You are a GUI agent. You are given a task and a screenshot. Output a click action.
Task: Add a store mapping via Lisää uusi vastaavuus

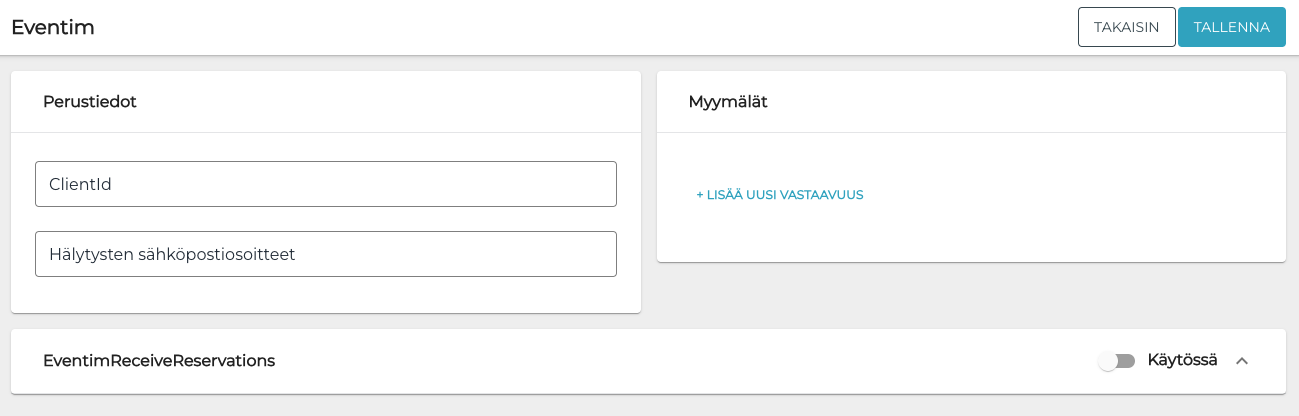779,195
